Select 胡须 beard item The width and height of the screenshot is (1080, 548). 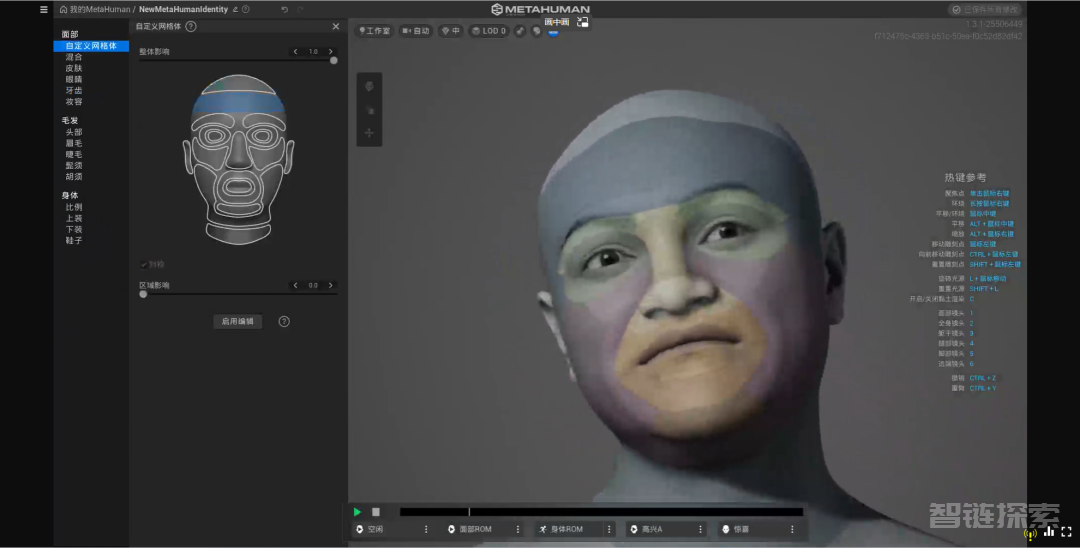coord(74,176)
